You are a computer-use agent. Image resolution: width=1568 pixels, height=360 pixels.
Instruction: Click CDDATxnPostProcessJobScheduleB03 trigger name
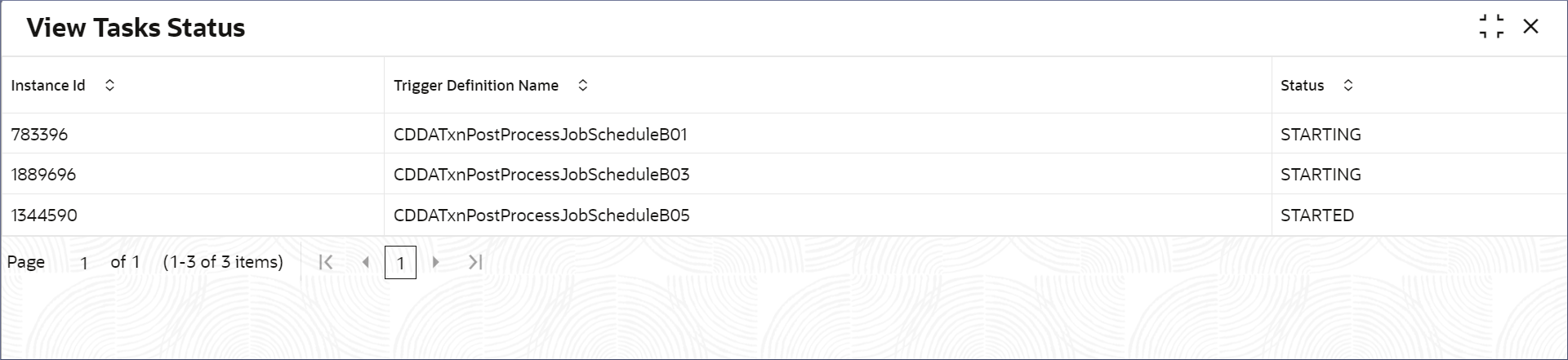click(541, 174)
